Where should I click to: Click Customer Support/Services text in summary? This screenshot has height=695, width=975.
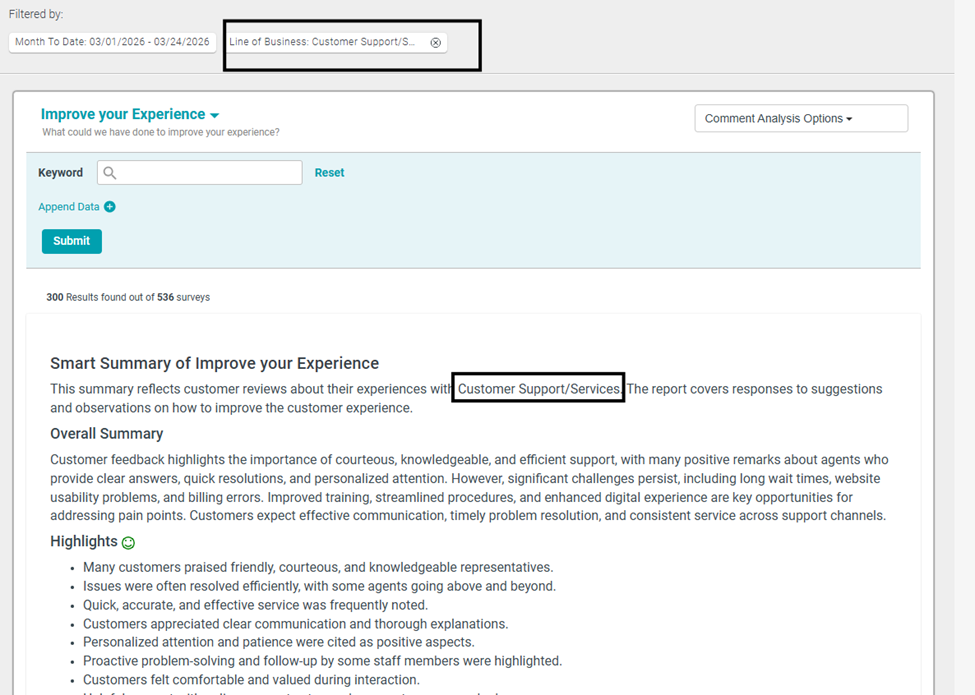click(538, 389)
